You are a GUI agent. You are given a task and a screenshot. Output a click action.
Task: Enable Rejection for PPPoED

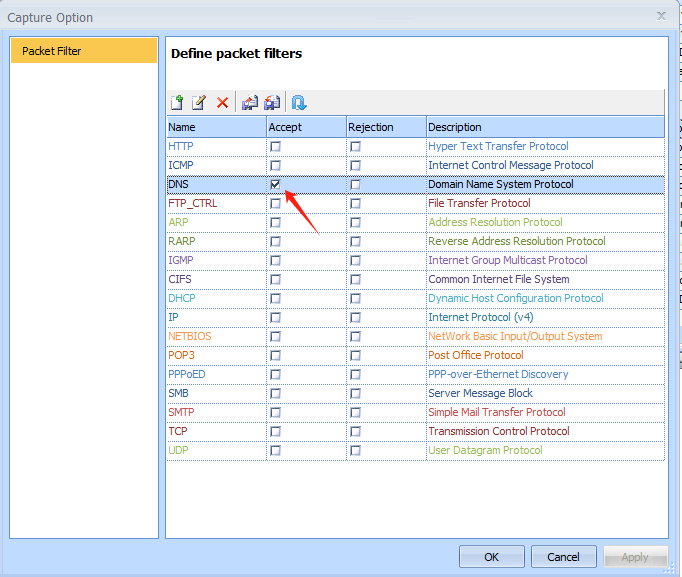point(355,374)
